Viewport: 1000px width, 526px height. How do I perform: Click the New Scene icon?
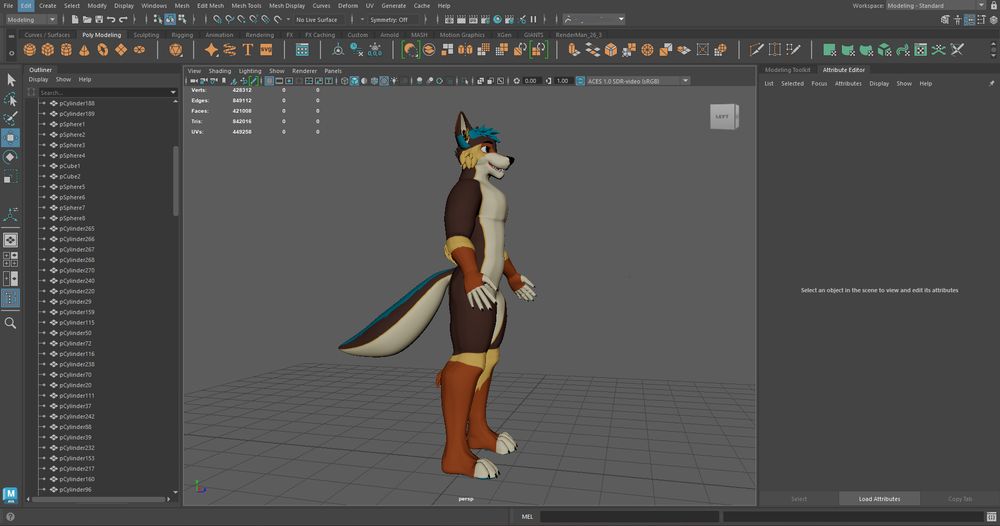(75, 20)
